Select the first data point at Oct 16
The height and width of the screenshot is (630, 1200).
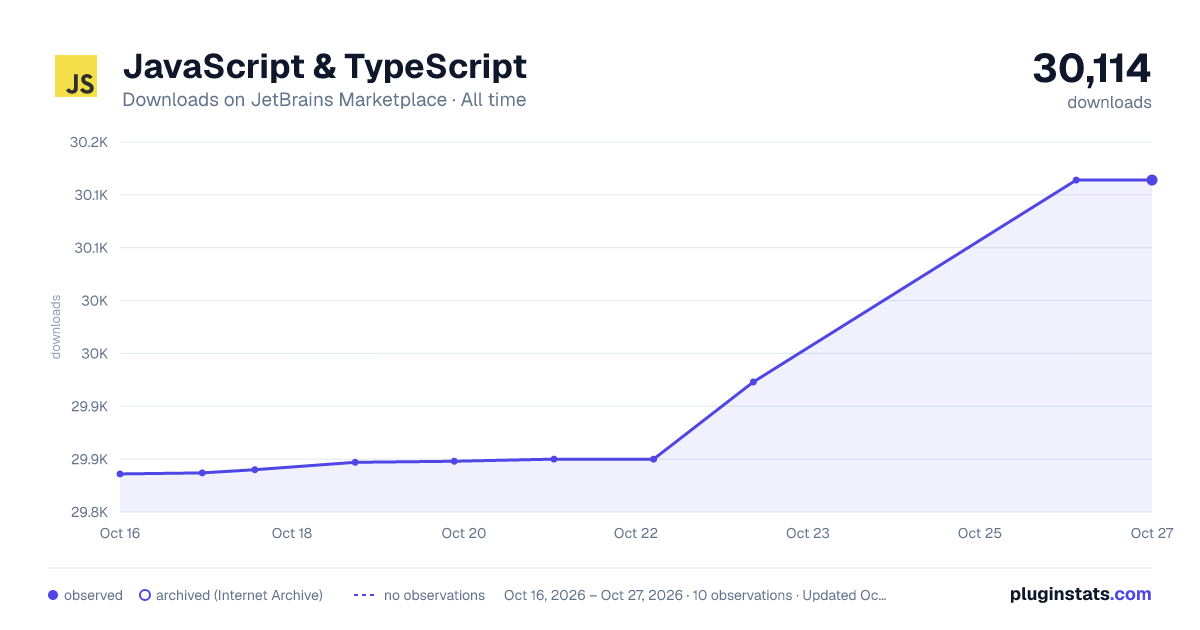click(120, 474)
